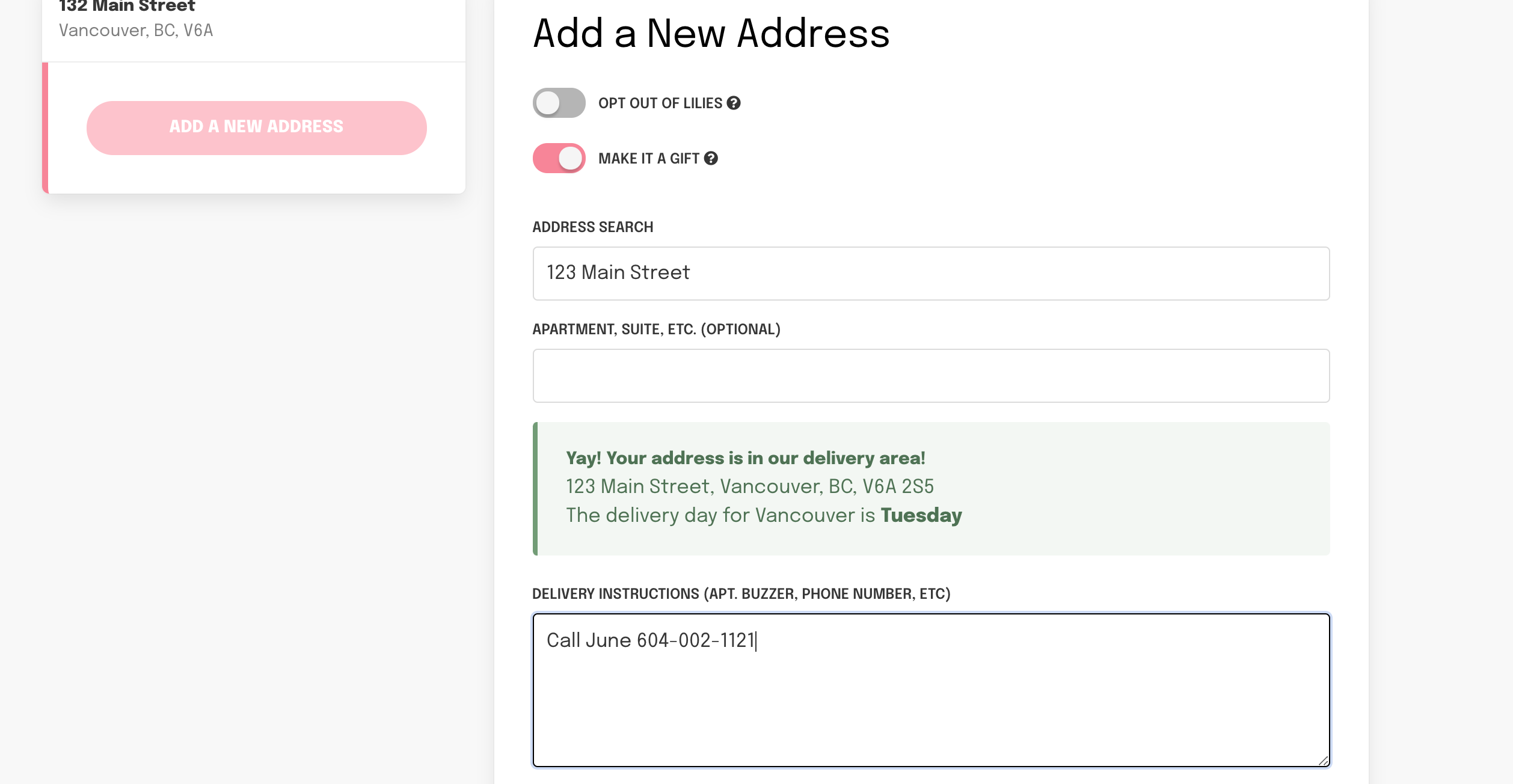Click into the Apartment, Suite optional field
1513x784 pixels.
(x=931, y=376)
